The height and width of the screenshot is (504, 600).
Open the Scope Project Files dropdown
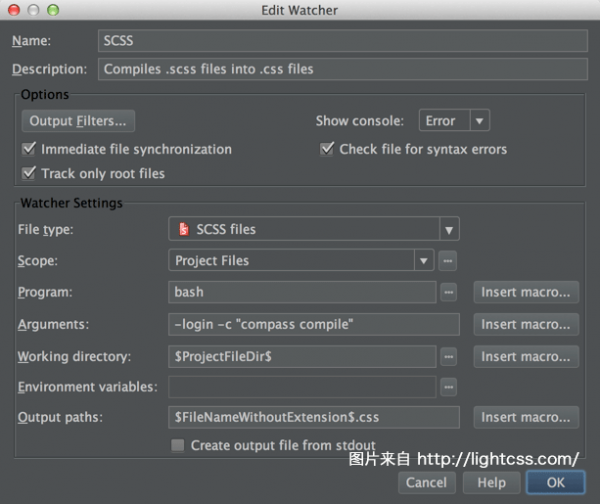point(300,260)
